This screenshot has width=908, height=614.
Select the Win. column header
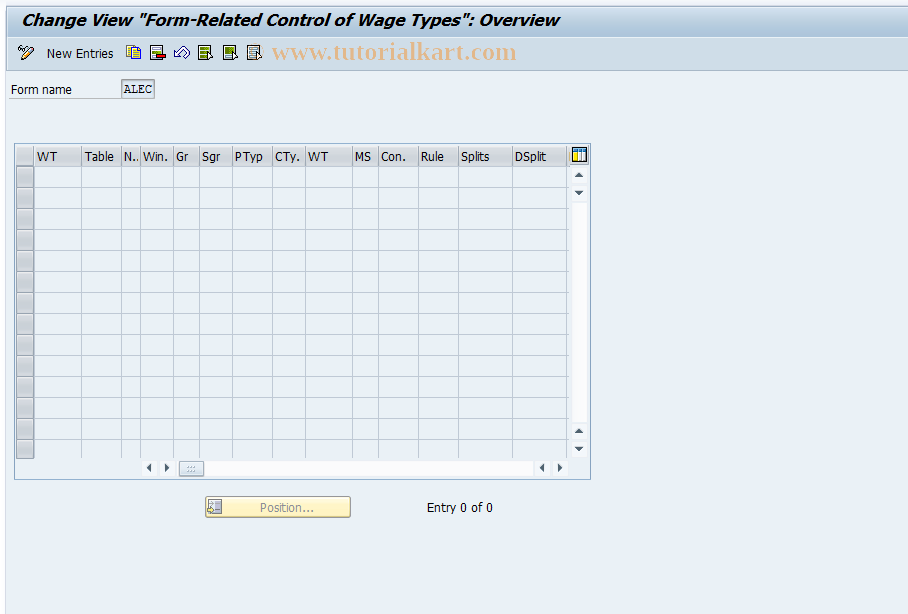(x=157, y=156)
